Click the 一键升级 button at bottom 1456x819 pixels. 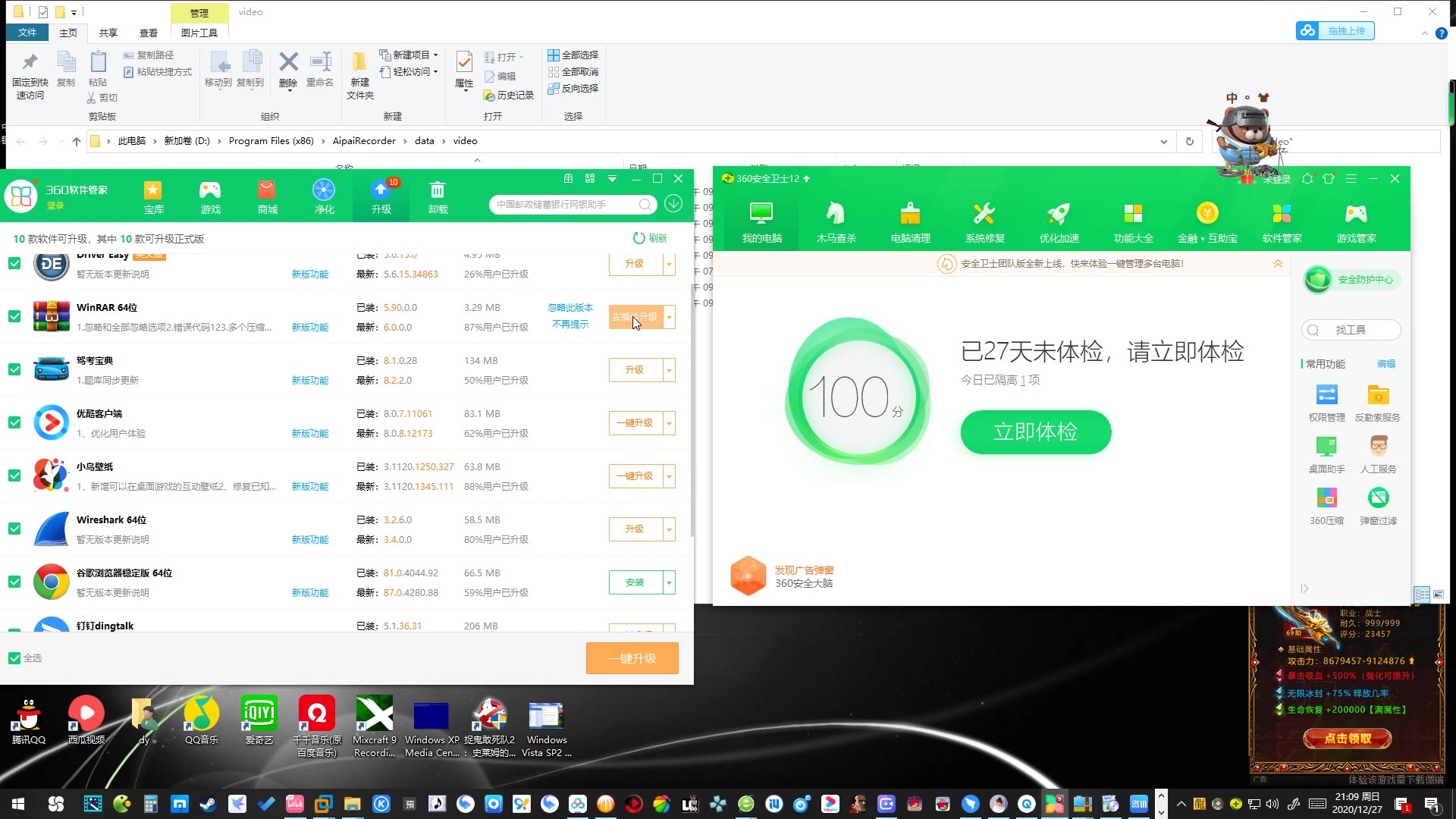[x=631, y=658]
